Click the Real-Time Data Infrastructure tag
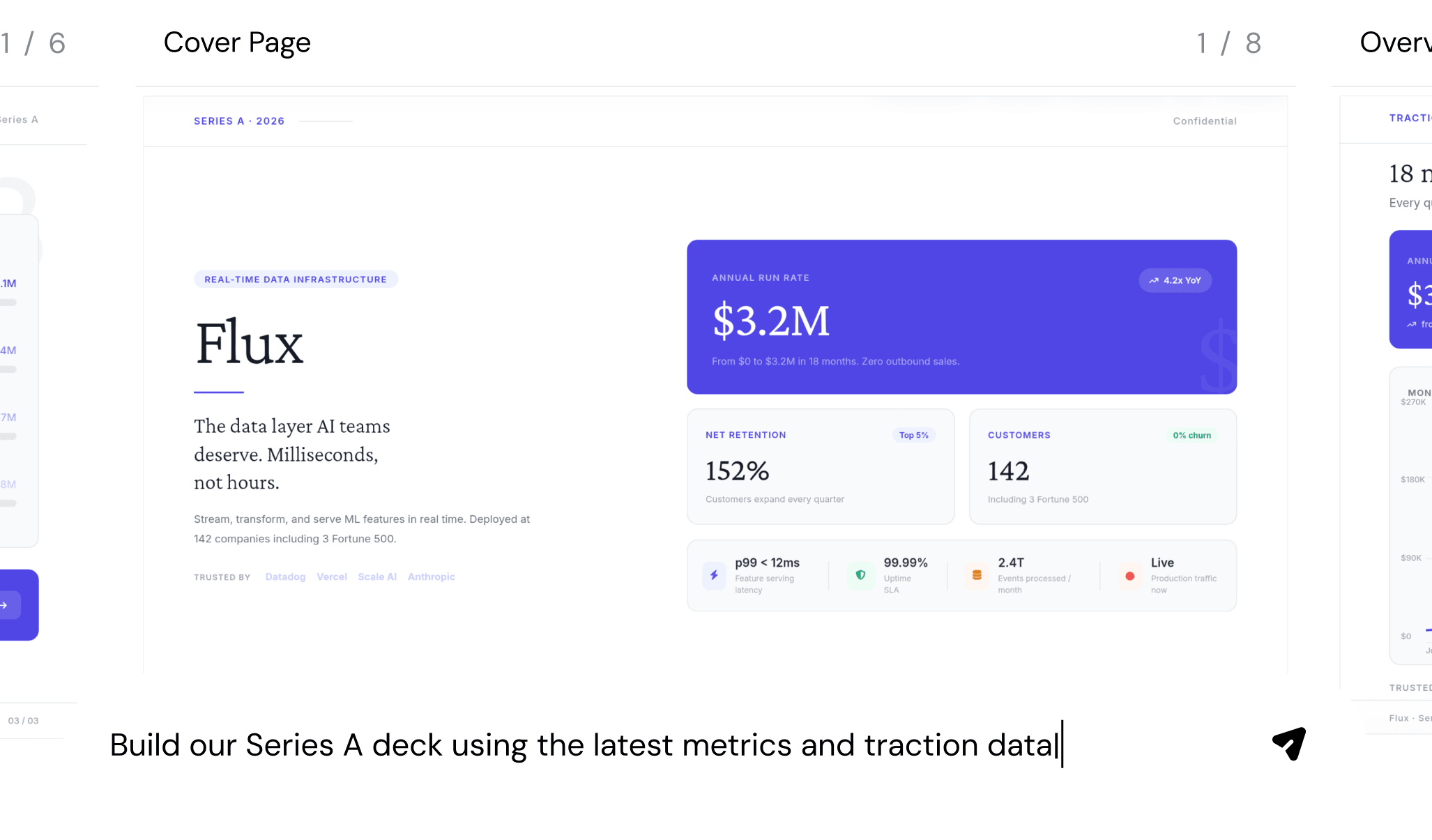This screenshot has height=840, width=1432. 296,280
